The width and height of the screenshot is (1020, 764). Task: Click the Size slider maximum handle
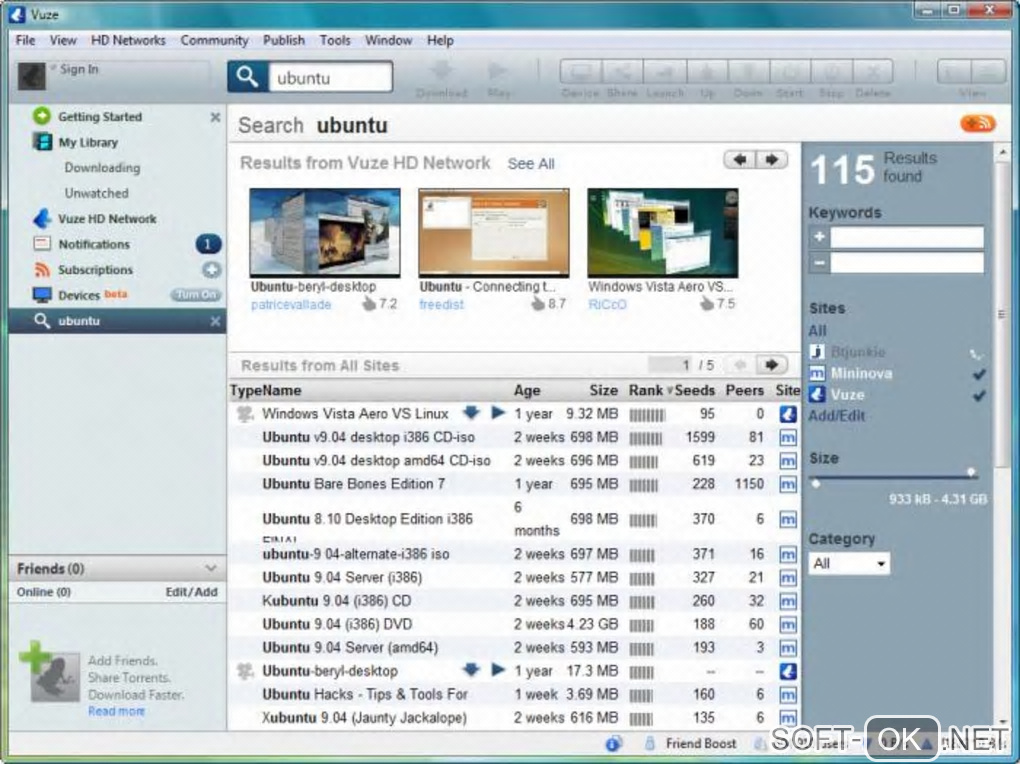pos(971,472)
